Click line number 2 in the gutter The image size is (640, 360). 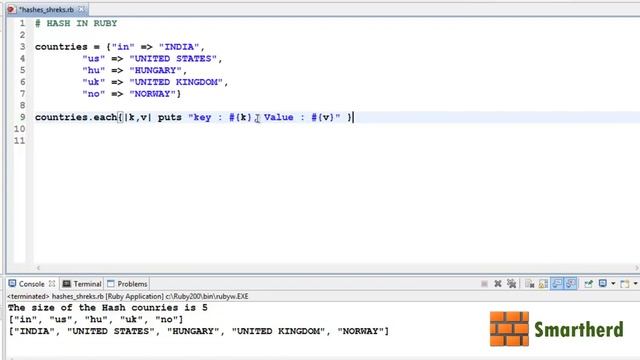tap(22, 35)
